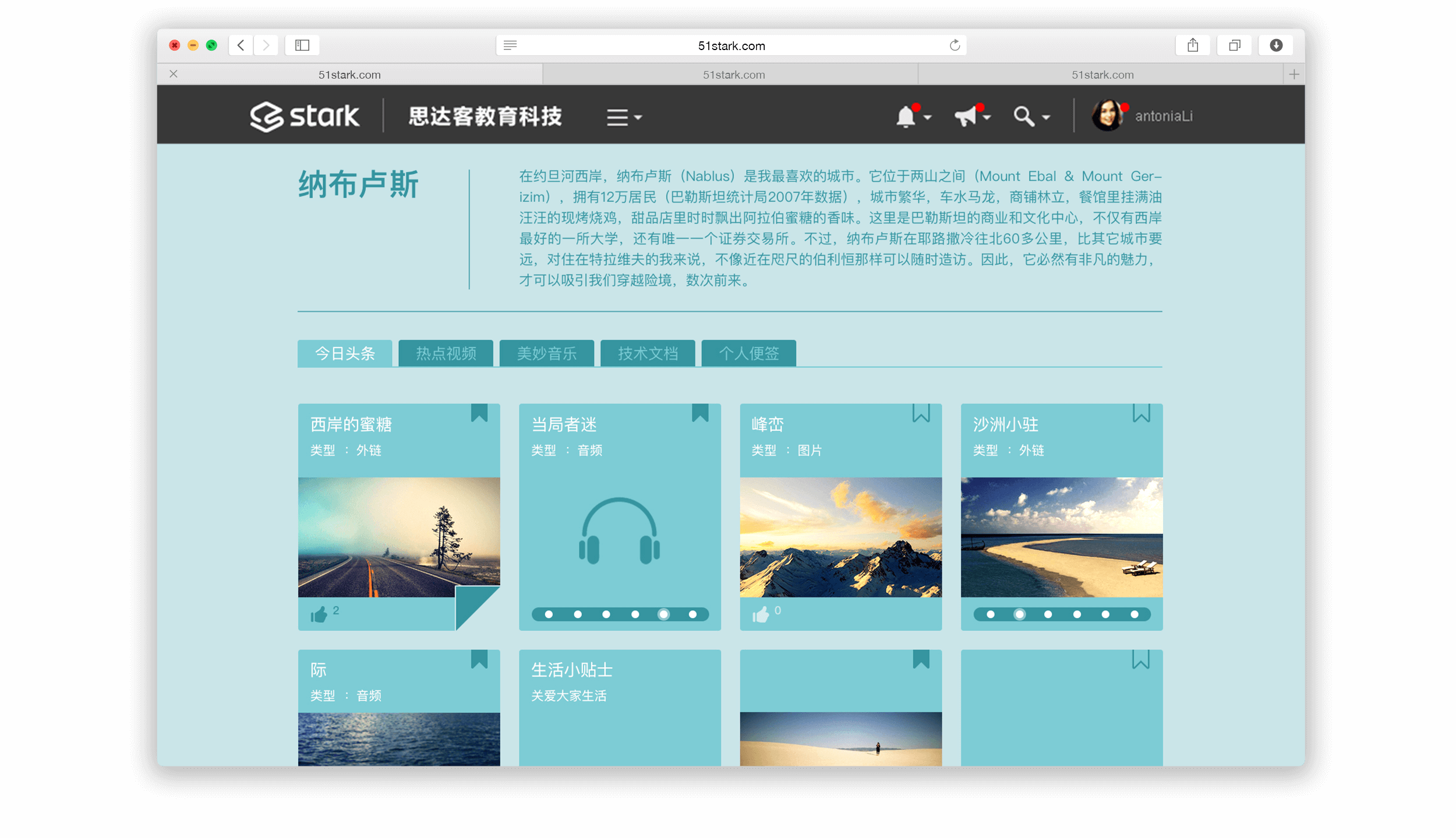Open the bell notifications dropdown
Image resolution: width=1456 pixels, height=838 pixels.
pyautogui.click(x=913, y=116)
